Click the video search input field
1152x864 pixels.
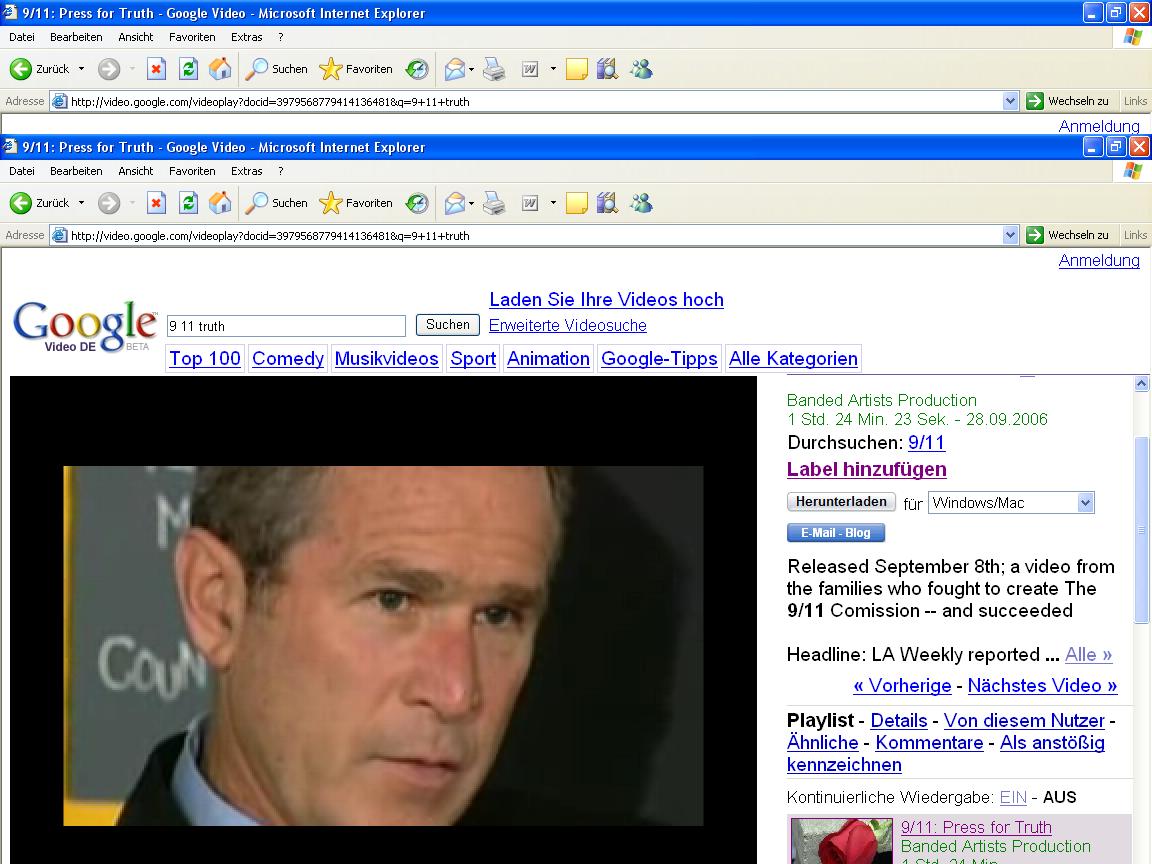point(287,325)
